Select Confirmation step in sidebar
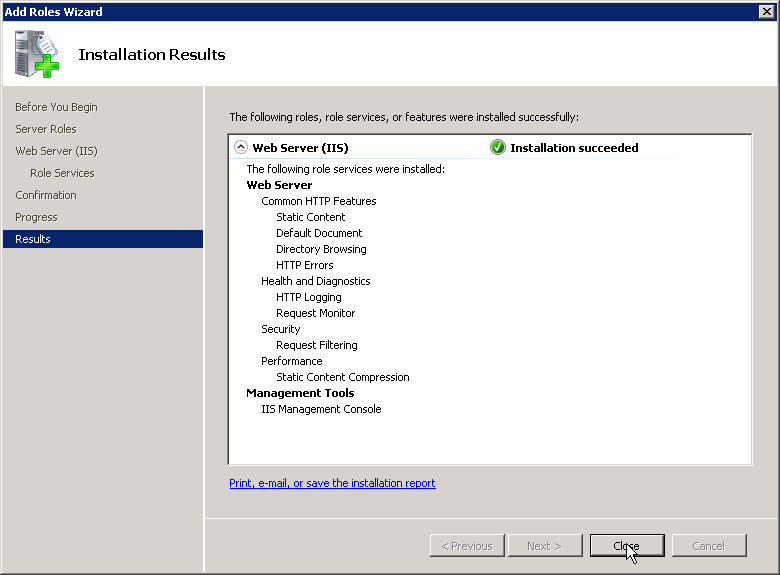Viewport: 780px width, 575px height. click(x=46, y=195)
